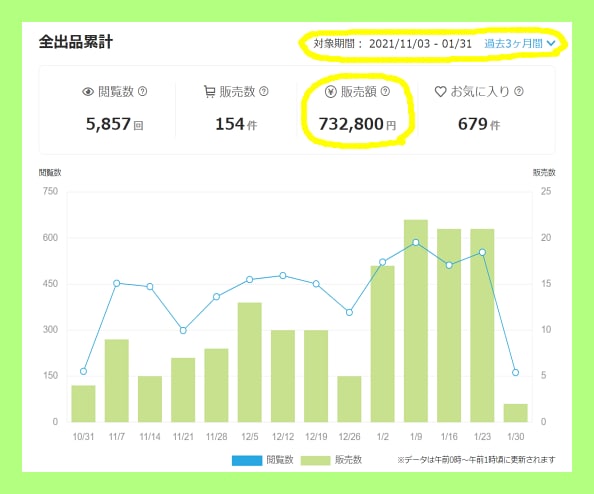
Task: Click the 154 sales count value
Action: [x=230, y=124]
